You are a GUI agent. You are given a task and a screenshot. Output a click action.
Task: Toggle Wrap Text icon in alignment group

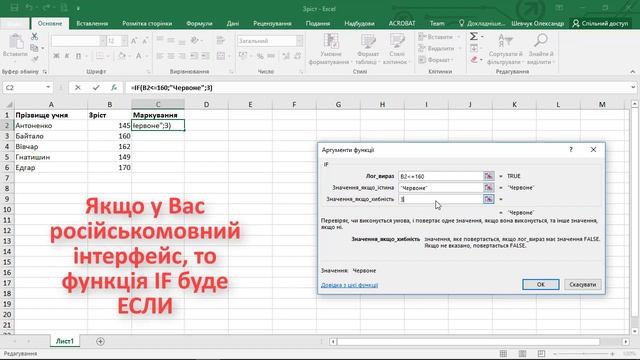[221, 40]
